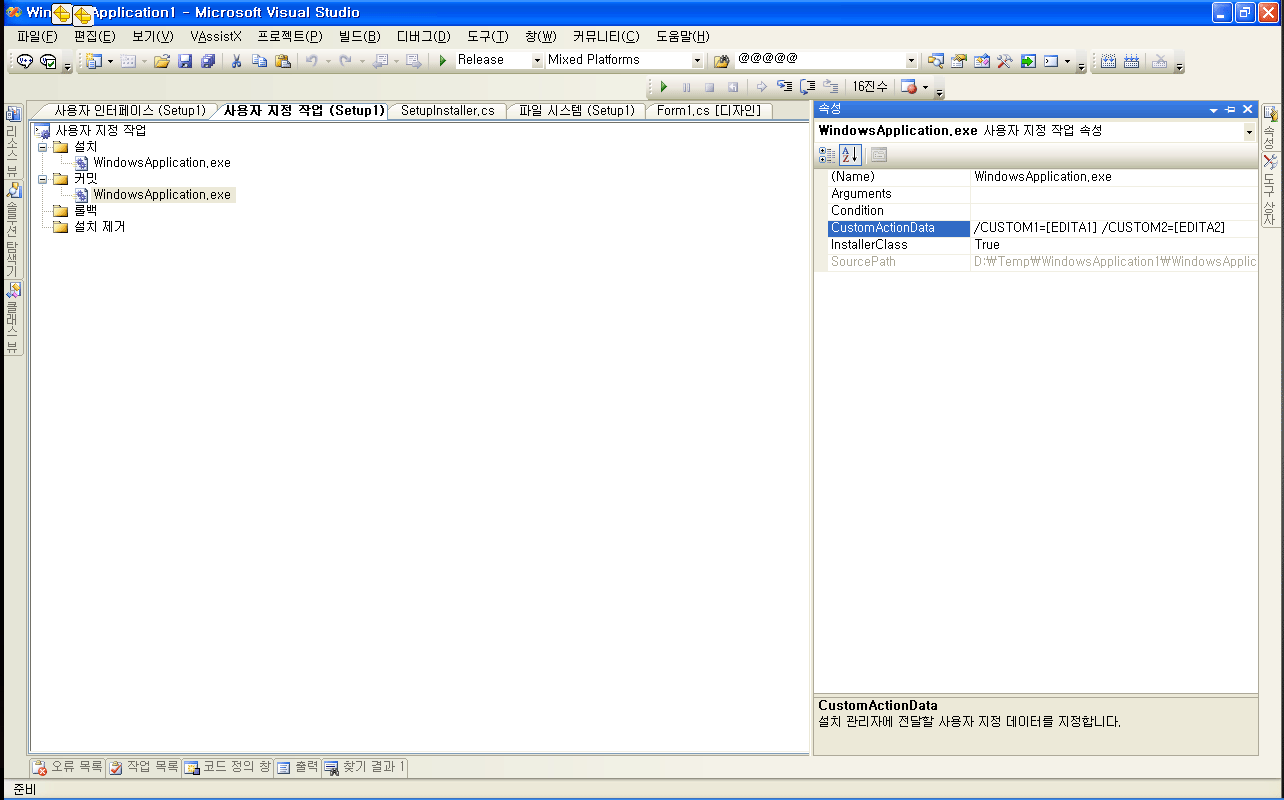Open the 프로젝트(P) menu
The height and width of the screenshot is (800, 1284).
pos(290,36)
